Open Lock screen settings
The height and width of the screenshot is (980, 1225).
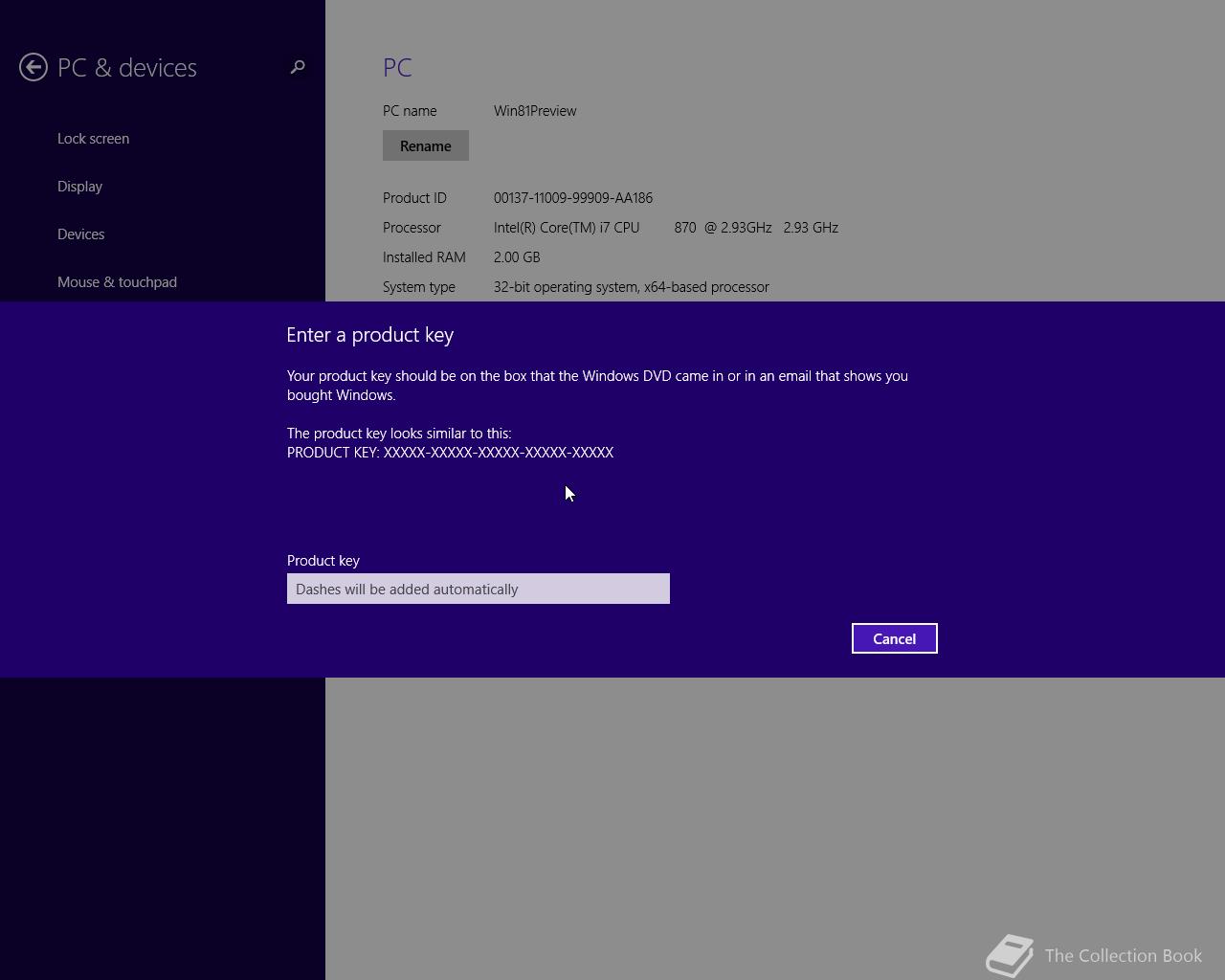tap(94, 139)
